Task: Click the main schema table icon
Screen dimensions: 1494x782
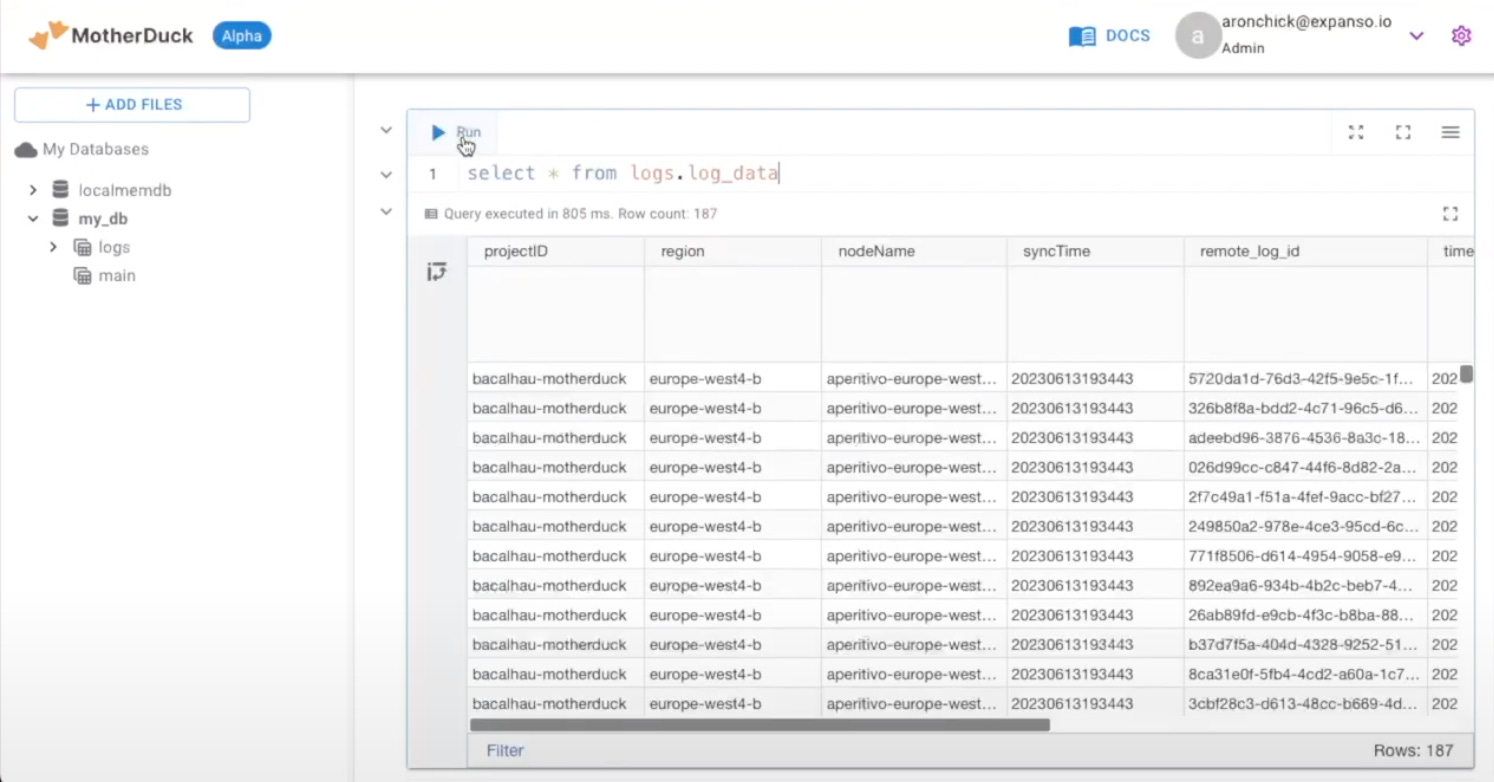Action: coord(82,276)
